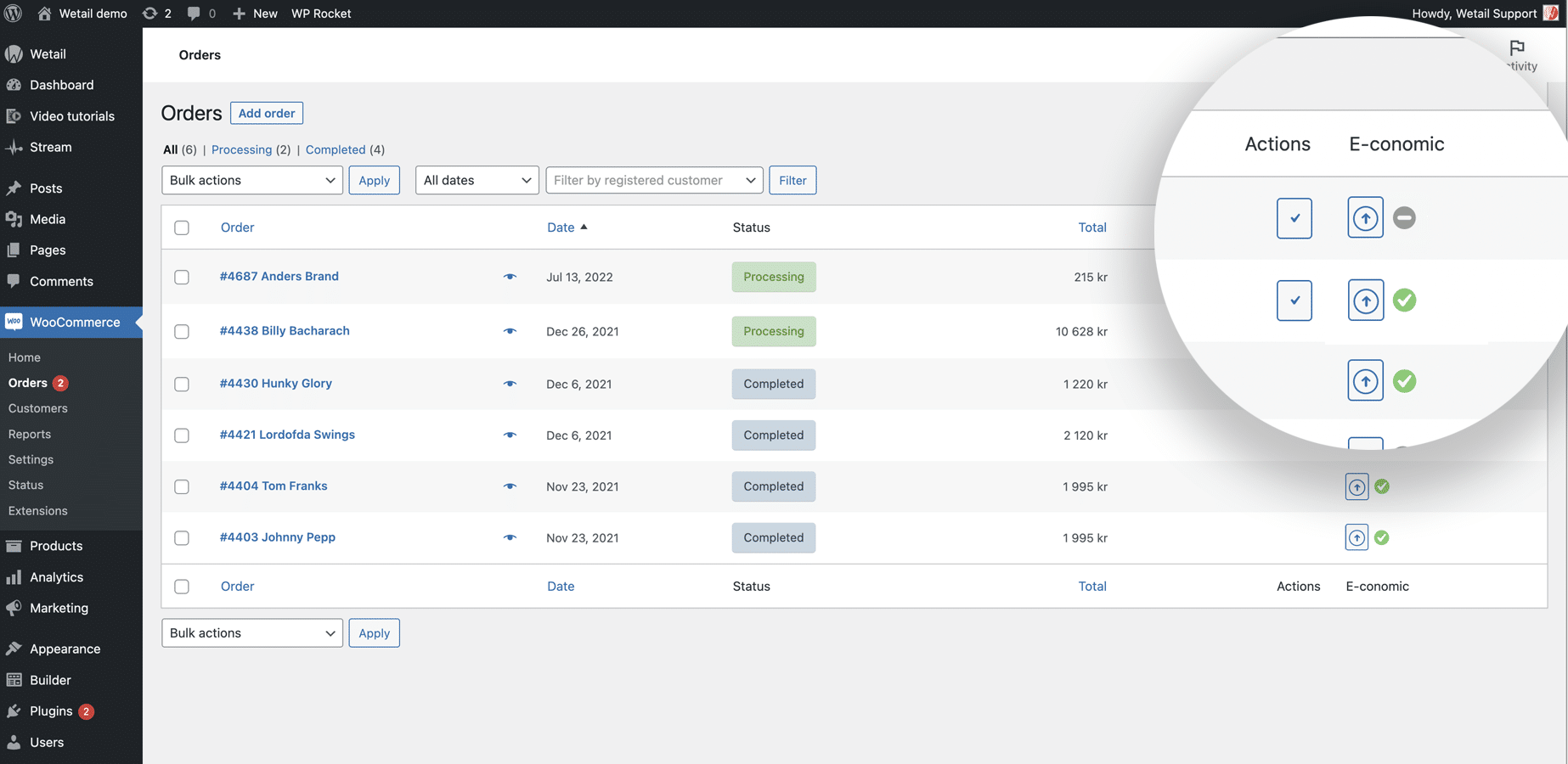This screenshot has width=1568, height=764.
Task: Click the Add order button
Action: click(x=267, y=113)
